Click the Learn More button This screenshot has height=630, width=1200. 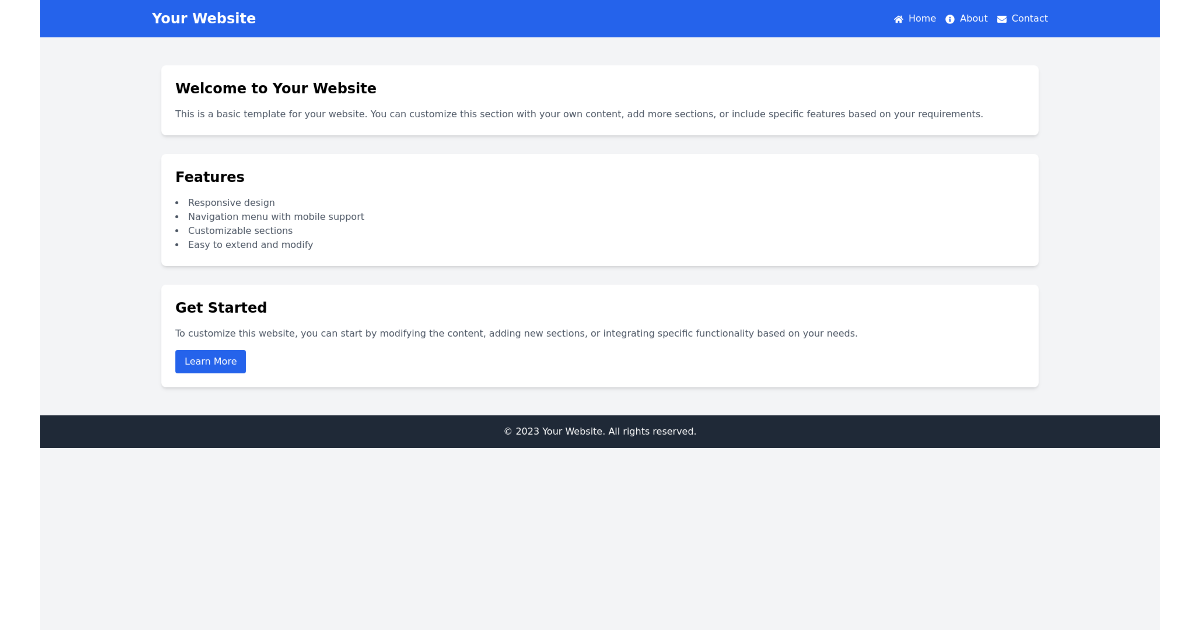tap(210, 361)
